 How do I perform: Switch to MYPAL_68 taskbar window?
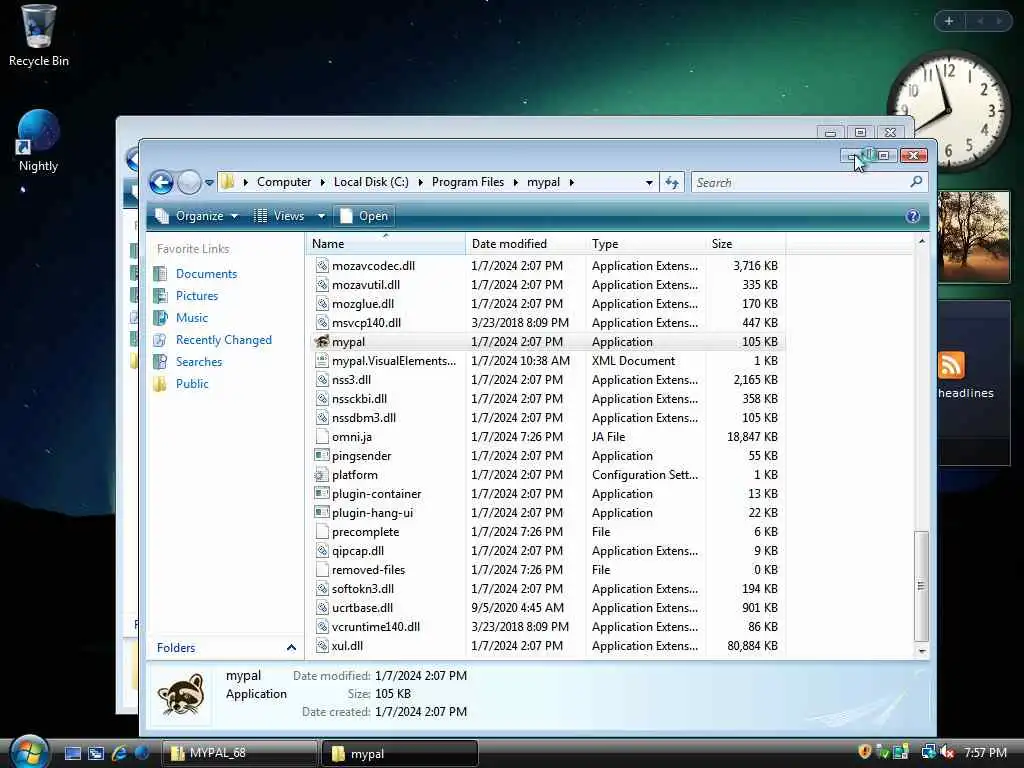tap(239, 753)
